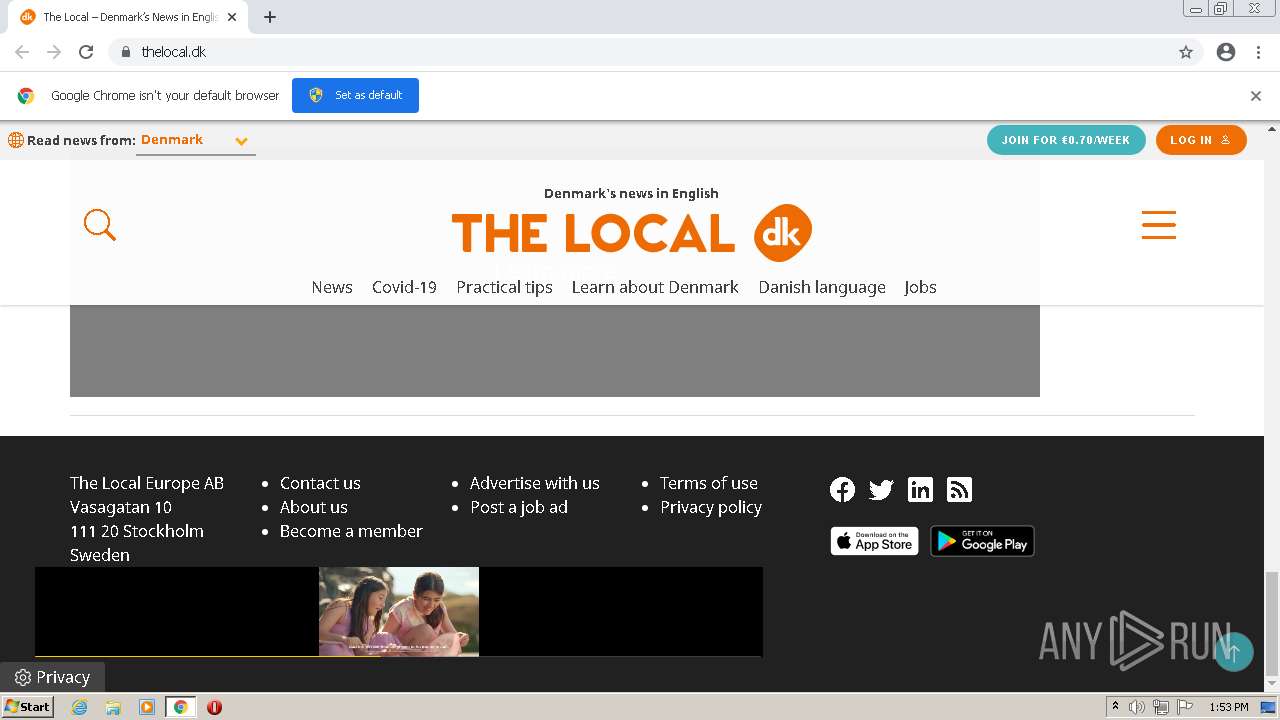Viewport: 1280px width, 720px height.
Task: Click the Chrome taskbar icon
Action: coord(181,707)
